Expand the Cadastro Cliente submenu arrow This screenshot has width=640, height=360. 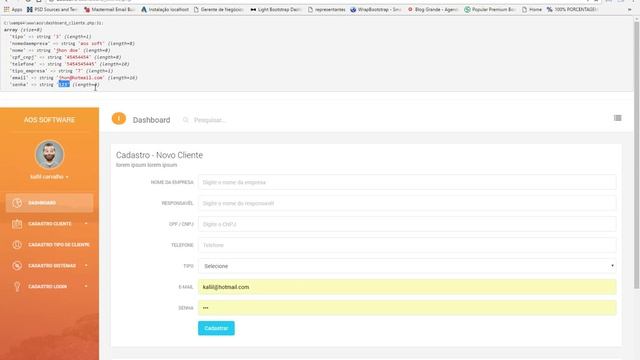click(x=86, y=224)
